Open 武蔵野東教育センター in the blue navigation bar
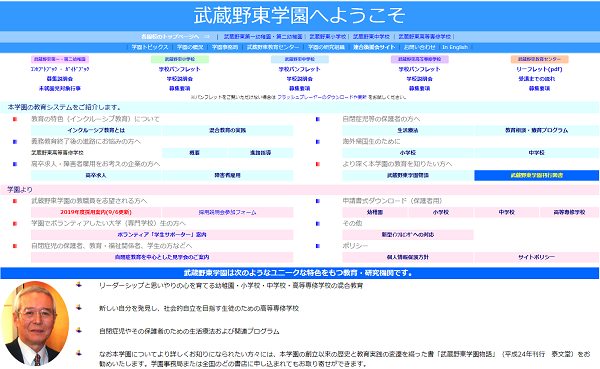Viewport: 600px width, 369px height. tap(273, 47)
